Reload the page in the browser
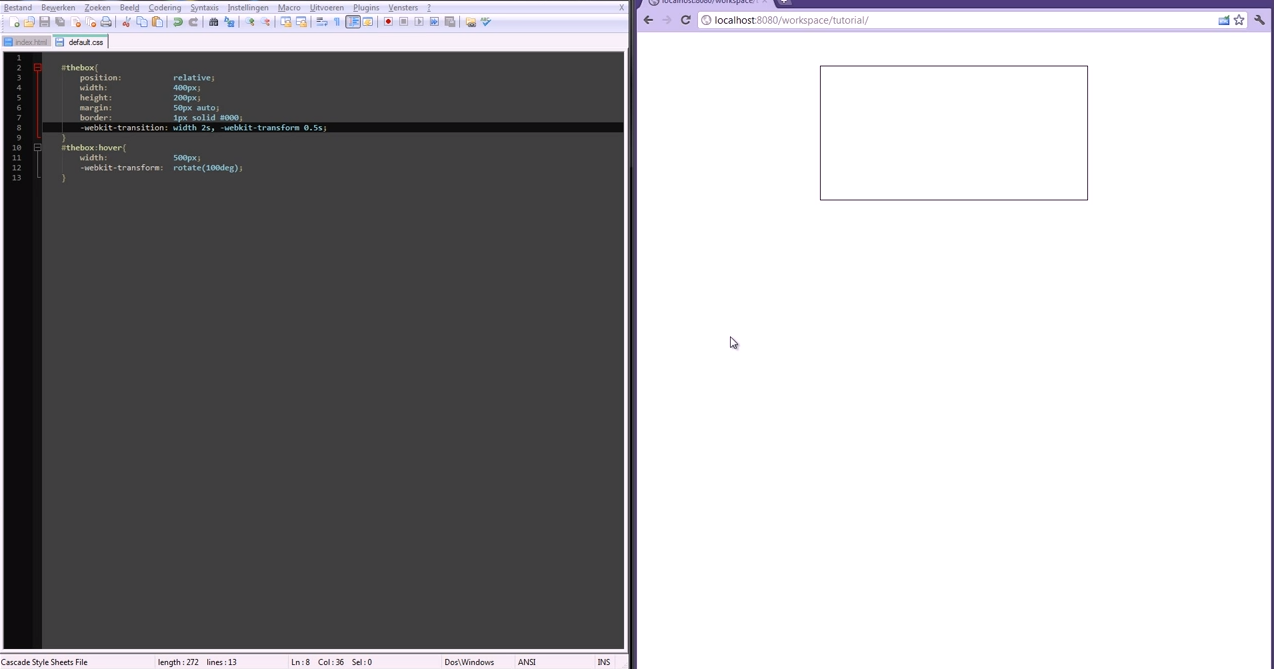 [x=686, y=20]
